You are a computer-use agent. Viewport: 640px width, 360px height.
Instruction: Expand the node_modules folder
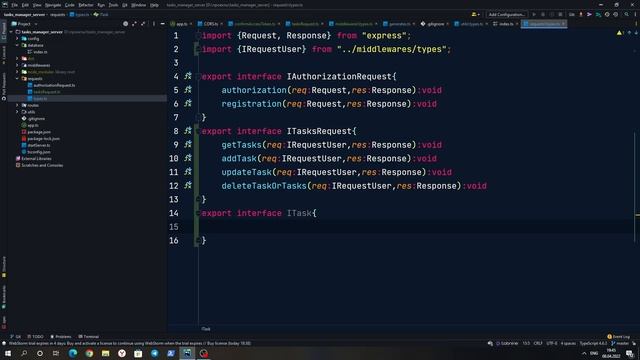[17, 72]
